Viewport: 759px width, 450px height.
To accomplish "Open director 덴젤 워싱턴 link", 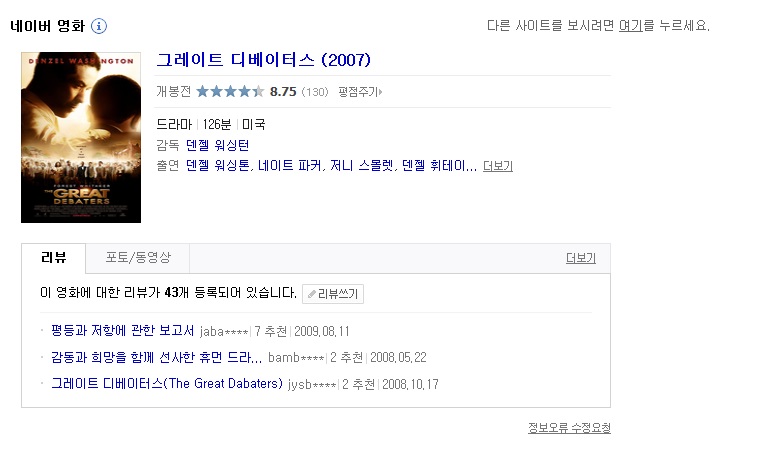I will coord(221,145).
